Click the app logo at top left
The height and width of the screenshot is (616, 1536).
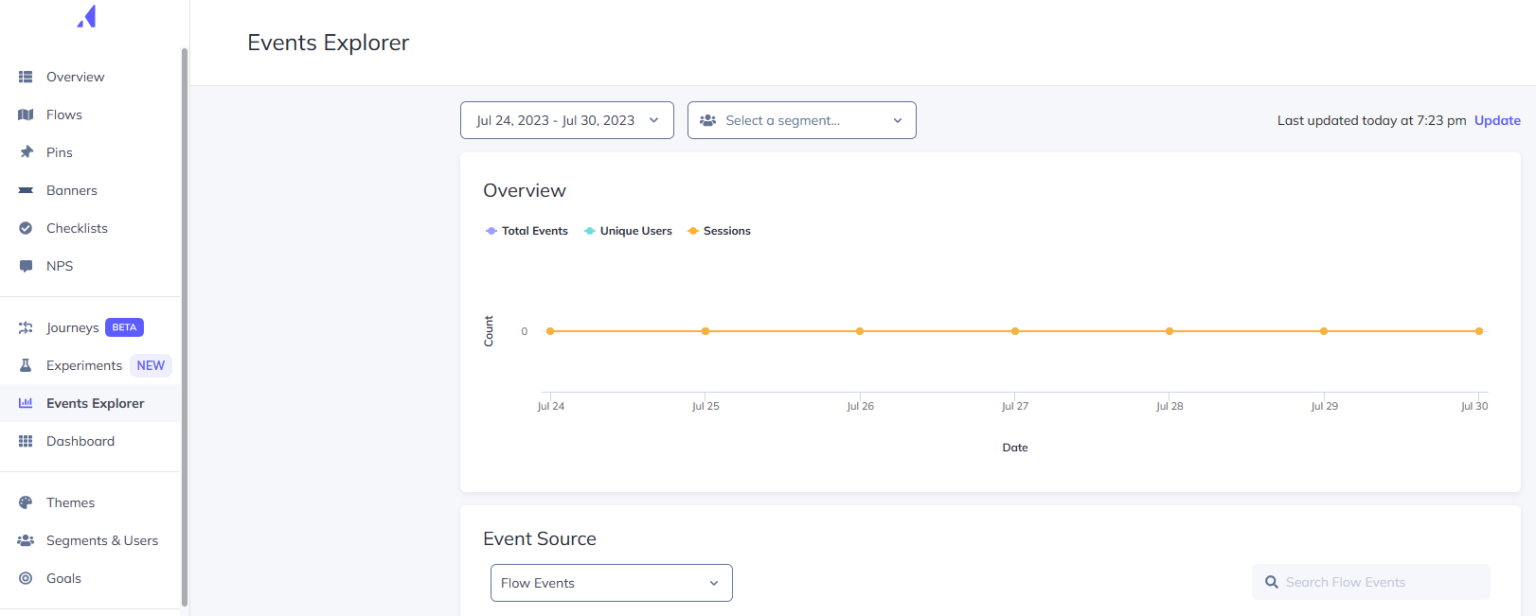pos(84,15)
